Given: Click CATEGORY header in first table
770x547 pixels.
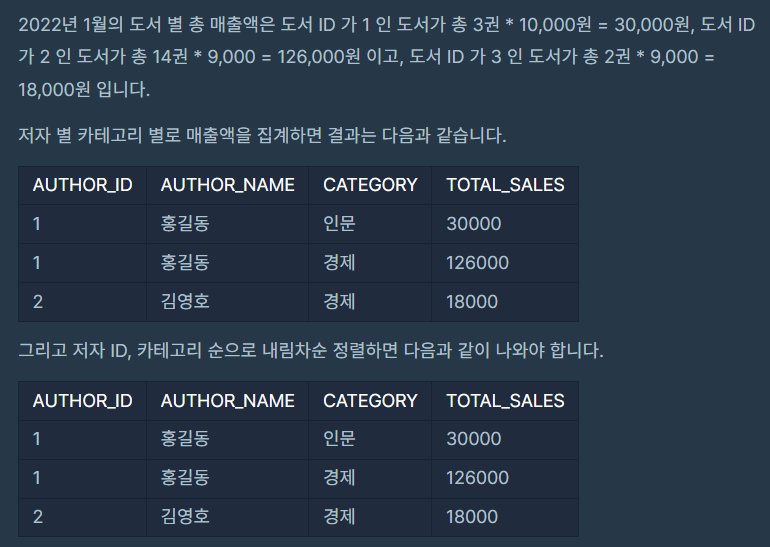Looking at the screenshot, I should pos(370,185).
